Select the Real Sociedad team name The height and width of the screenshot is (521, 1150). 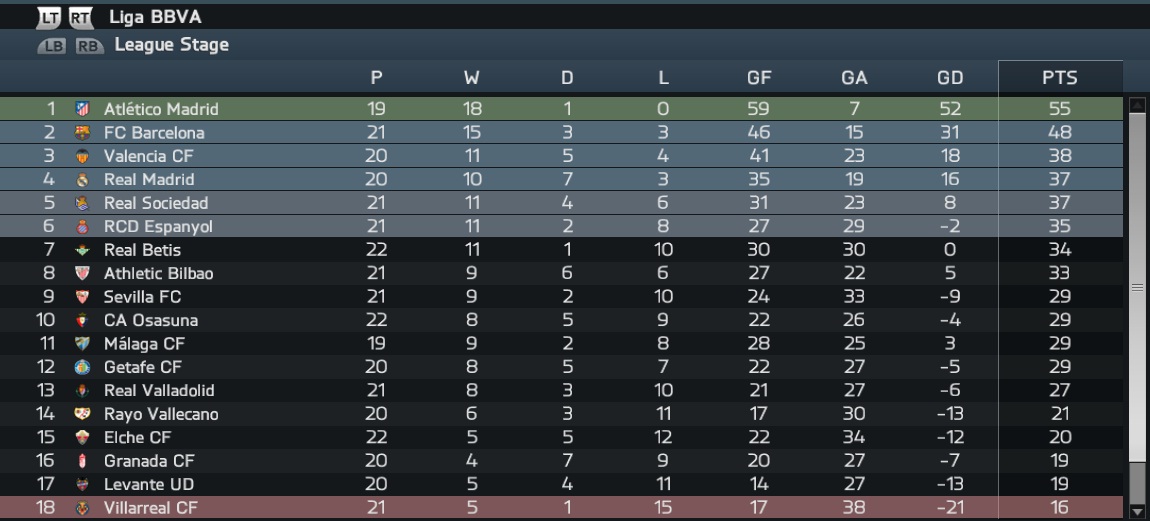[x=155, y=203]
